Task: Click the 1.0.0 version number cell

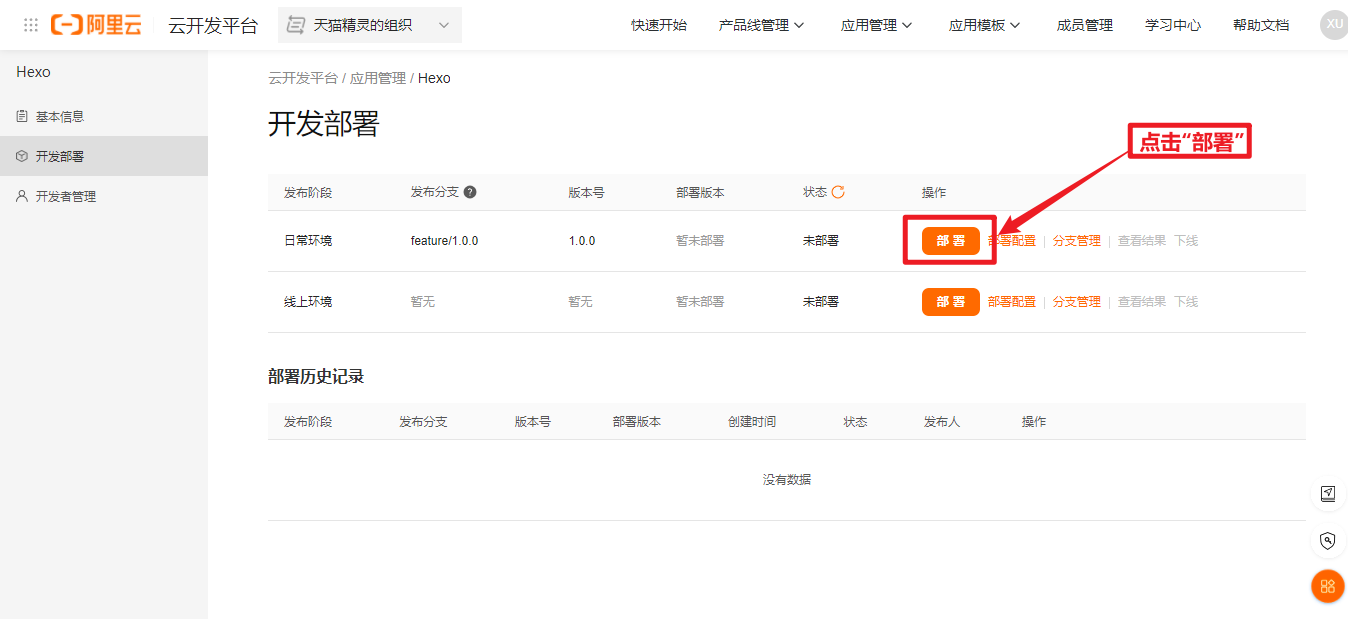Action: point(582,241)
